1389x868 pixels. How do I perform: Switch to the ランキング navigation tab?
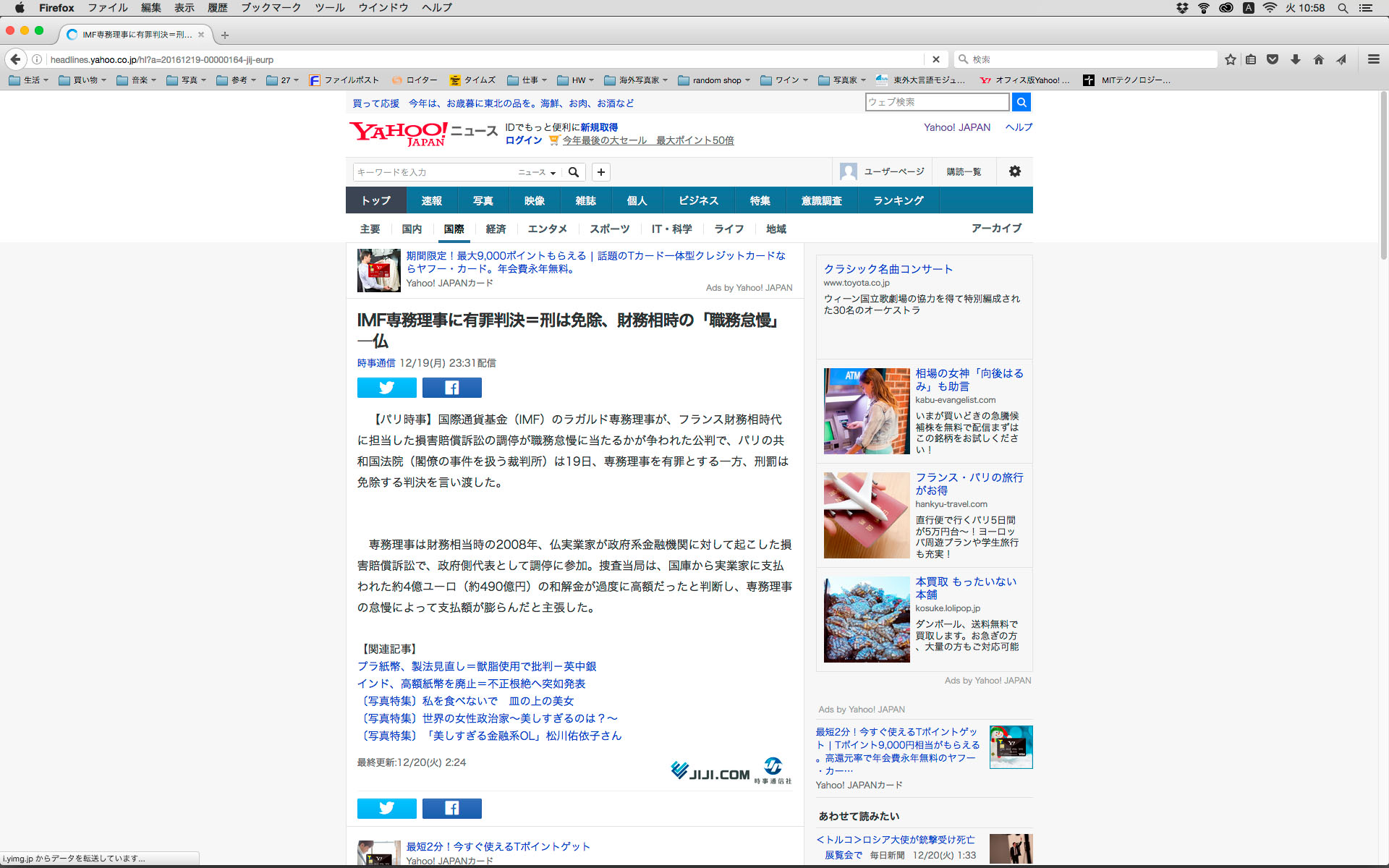pos(898,200)
